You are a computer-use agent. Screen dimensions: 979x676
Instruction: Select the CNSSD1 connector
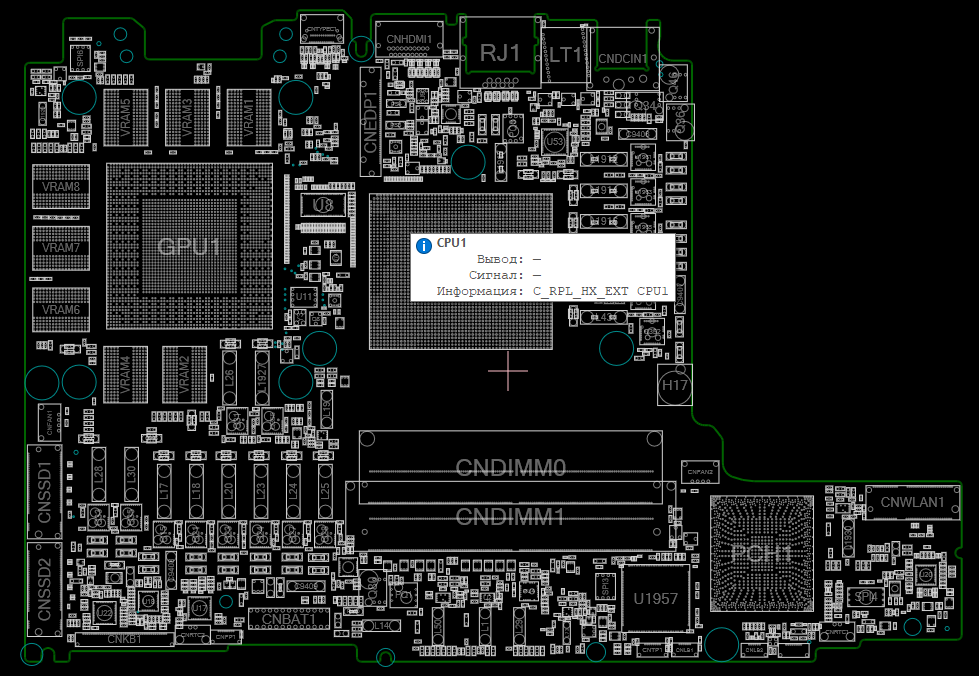(x=44, y=489)
